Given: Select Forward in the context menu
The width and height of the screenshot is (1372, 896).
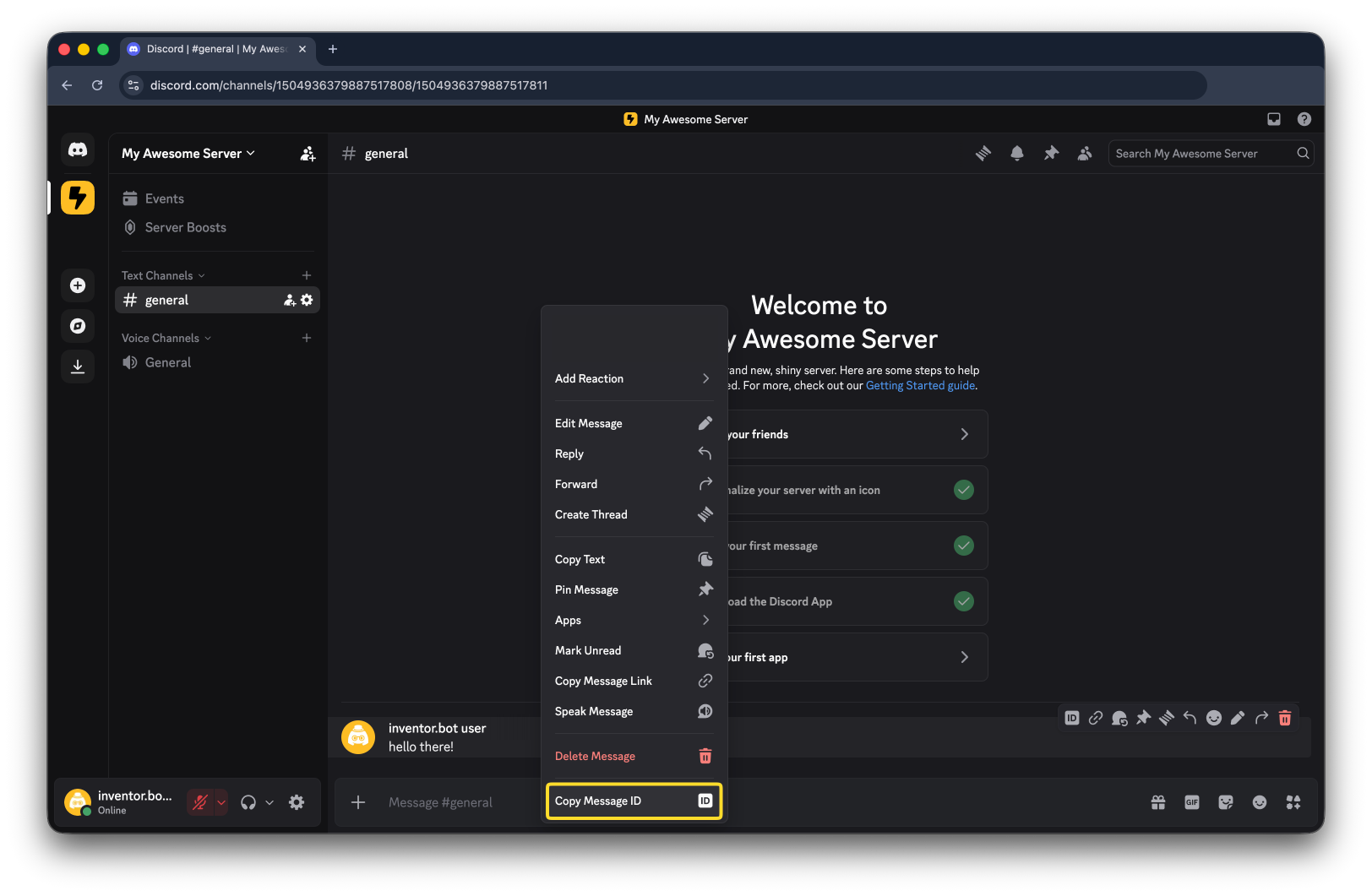Looking at the screenshot, I should [634, 484].
